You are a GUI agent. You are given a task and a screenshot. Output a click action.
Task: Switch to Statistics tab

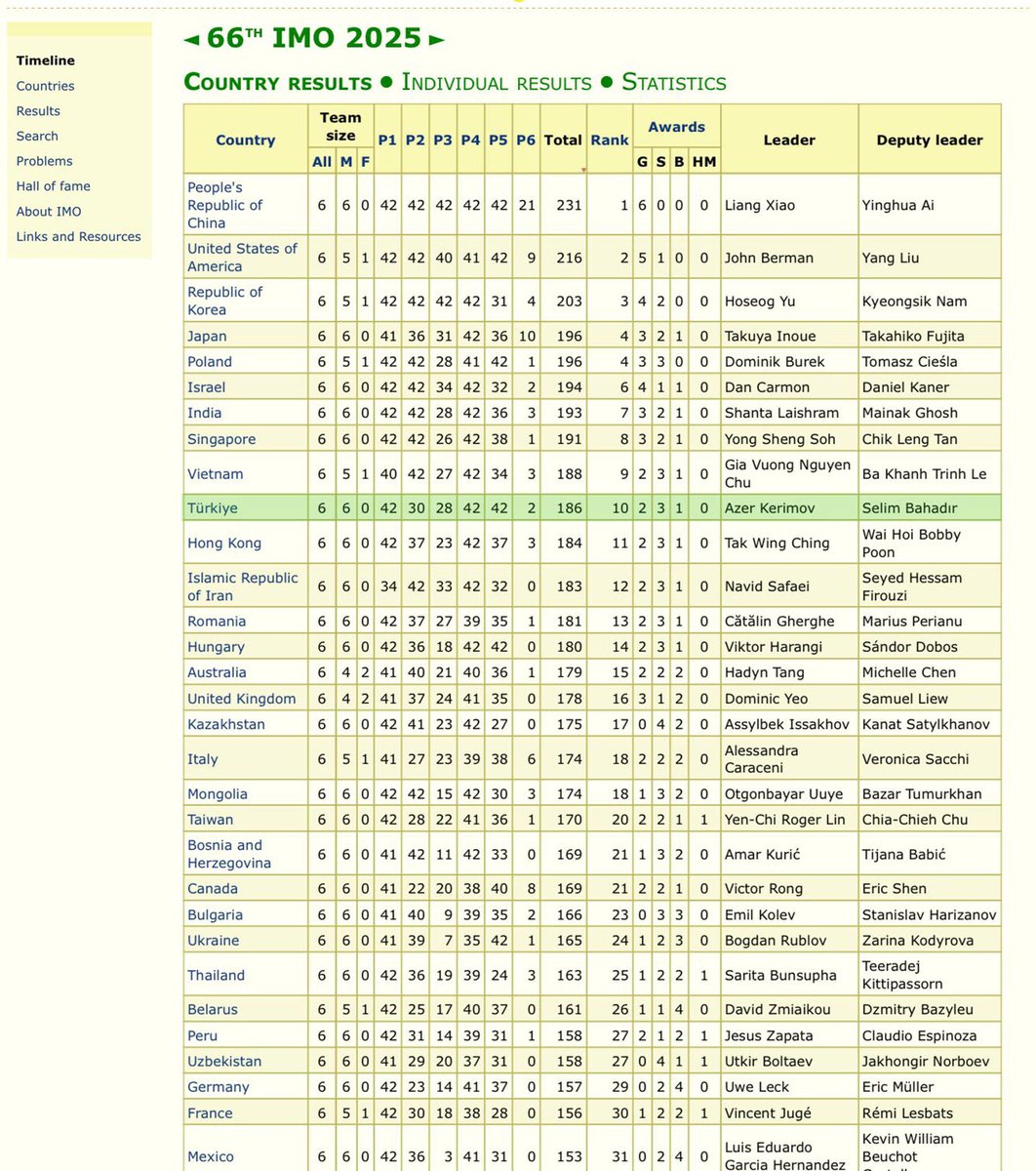(674, 83)
